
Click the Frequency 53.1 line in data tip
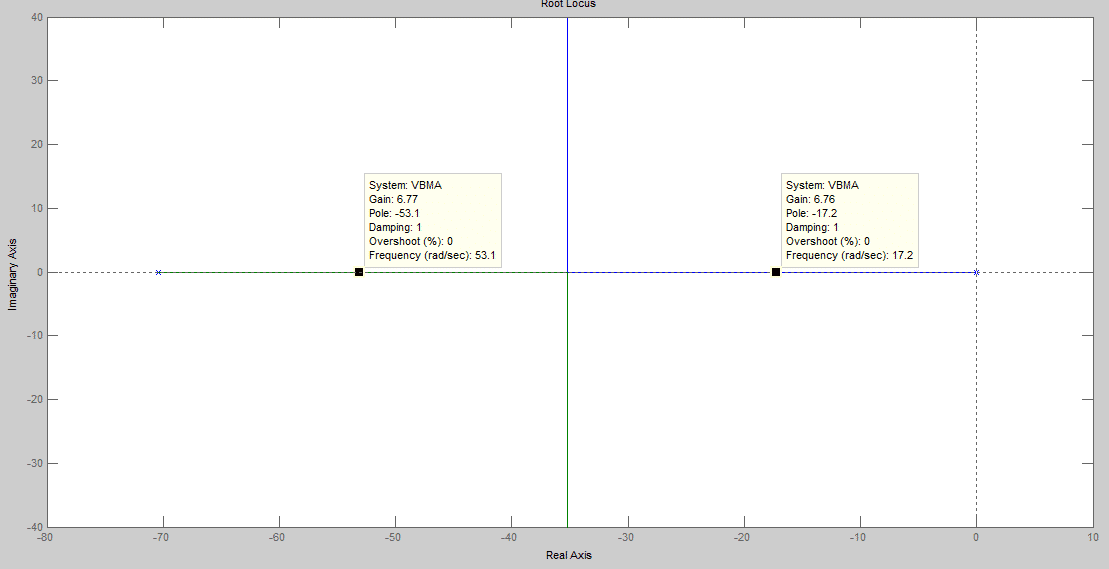tap(432, 256)
